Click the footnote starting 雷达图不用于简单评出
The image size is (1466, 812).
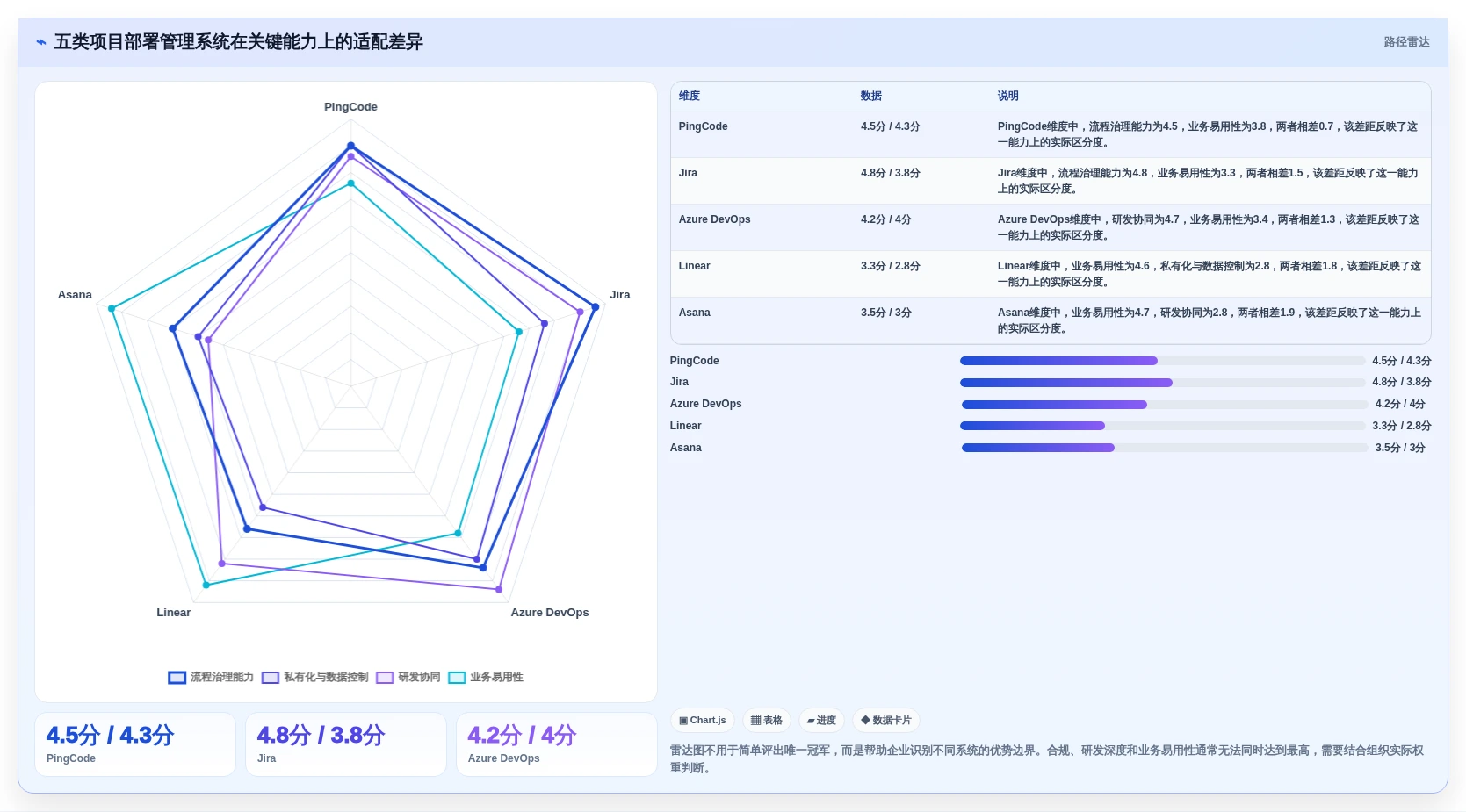pos(1046,759)
